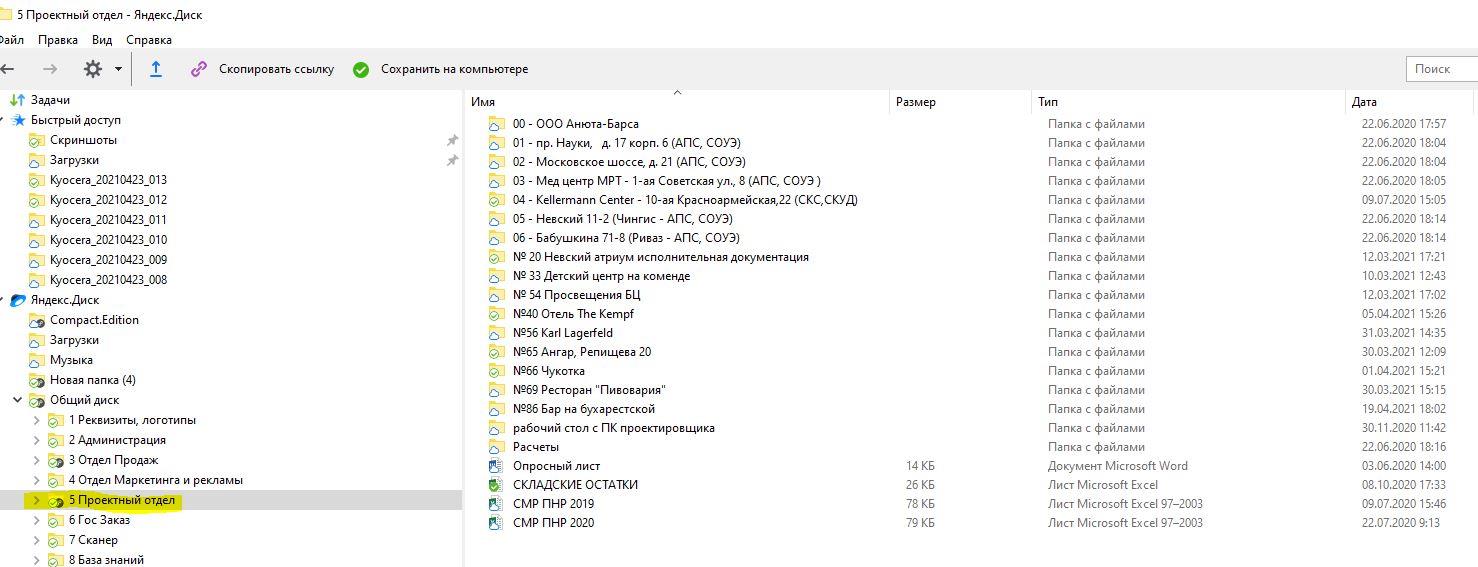Open the Справка menu
Screen dimensions: 1478x567
tap(149, 40)
